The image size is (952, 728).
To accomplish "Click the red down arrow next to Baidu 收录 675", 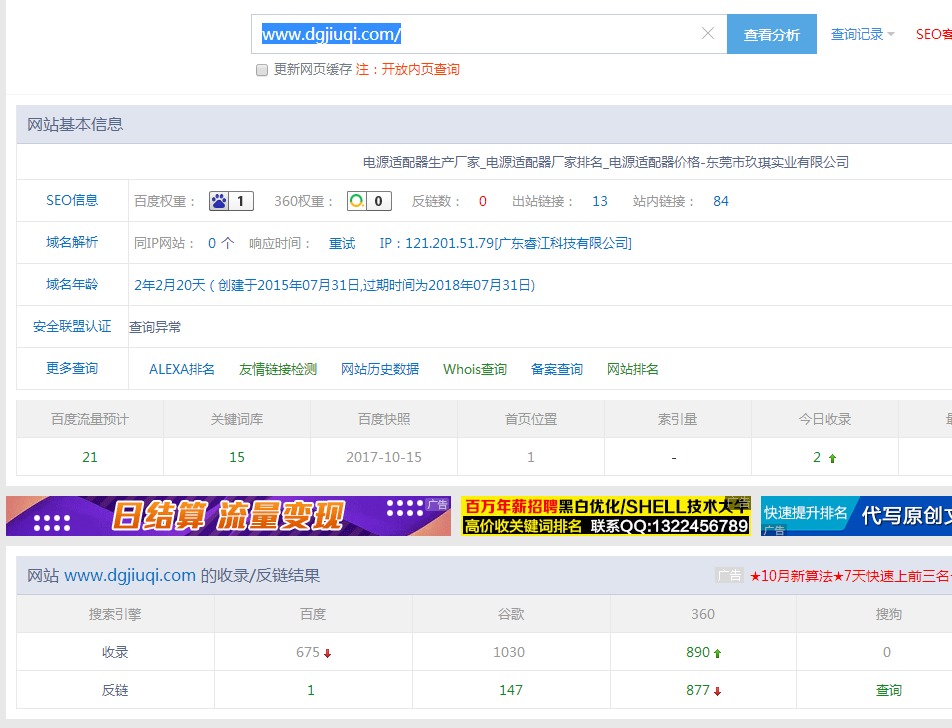I will coord(325,651).
